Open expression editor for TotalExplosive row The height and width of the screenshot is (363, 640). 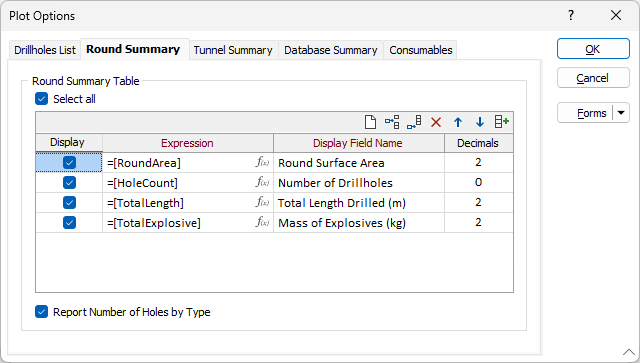[x=262, y=222]
